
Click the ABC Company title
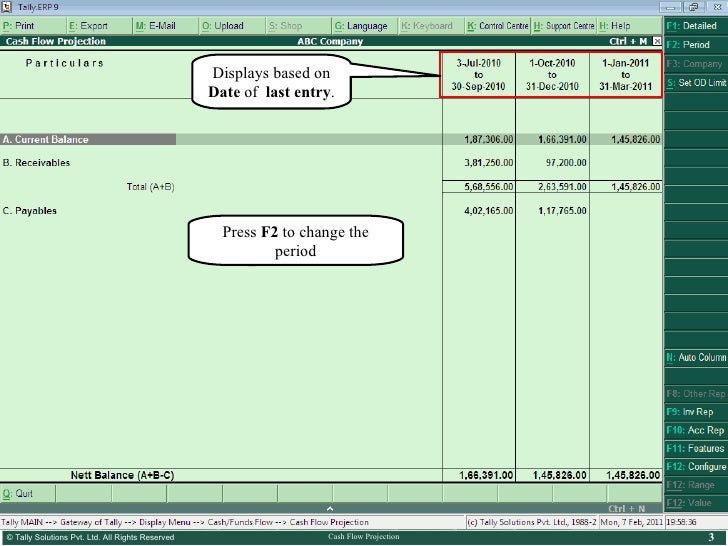[x=330, y=41]
